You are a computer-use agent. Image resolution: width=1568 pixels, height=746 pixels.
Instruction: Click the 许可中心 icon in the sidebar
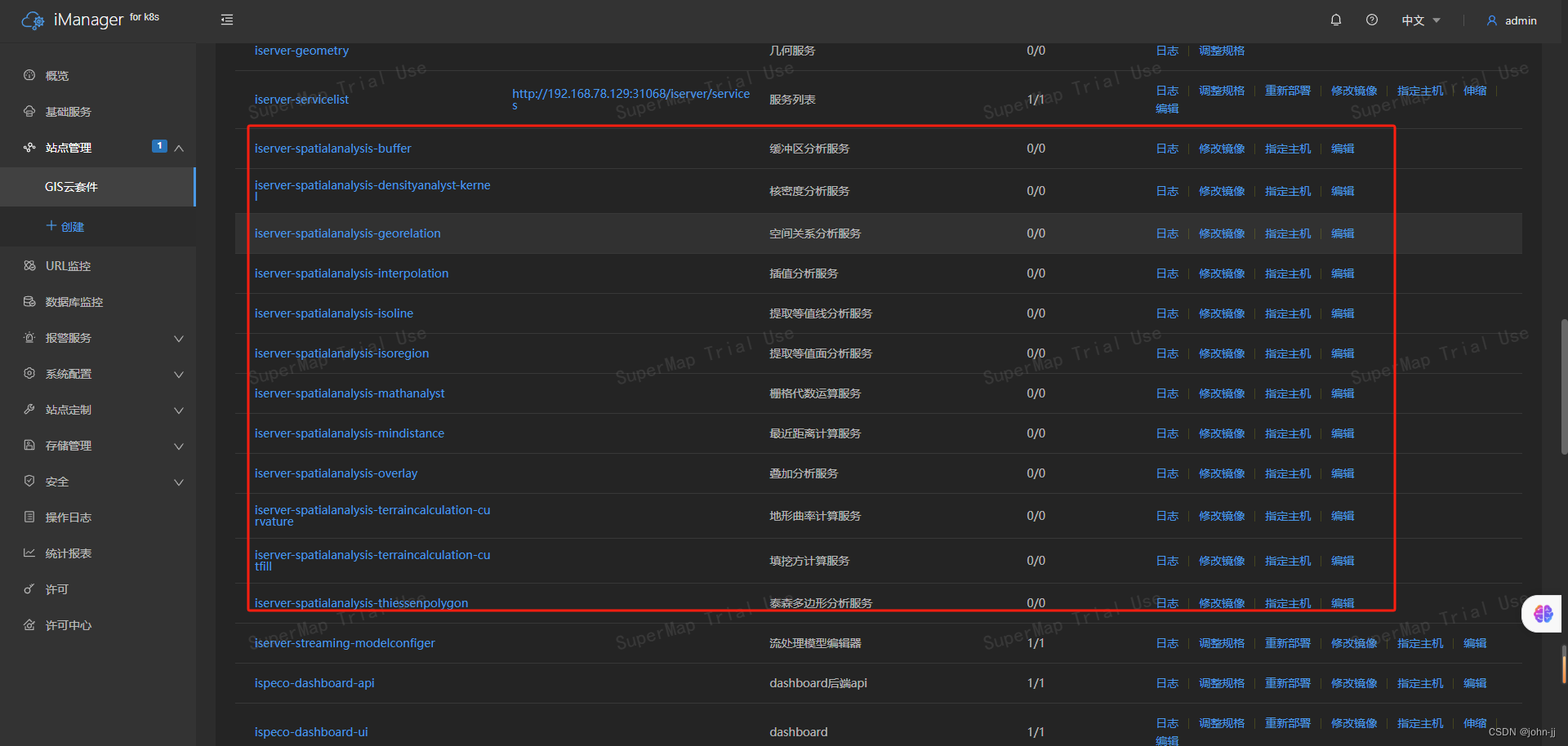point(29,624)
